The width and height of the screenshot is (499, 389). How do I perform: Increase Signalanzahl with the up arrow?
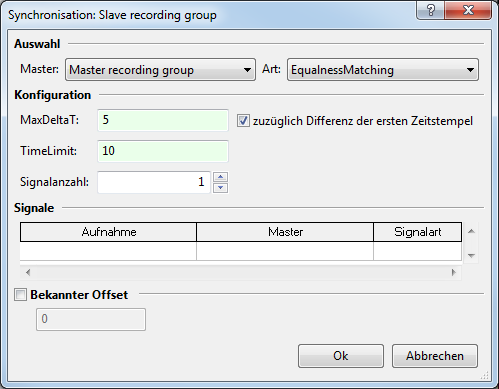tap(220, 177)
